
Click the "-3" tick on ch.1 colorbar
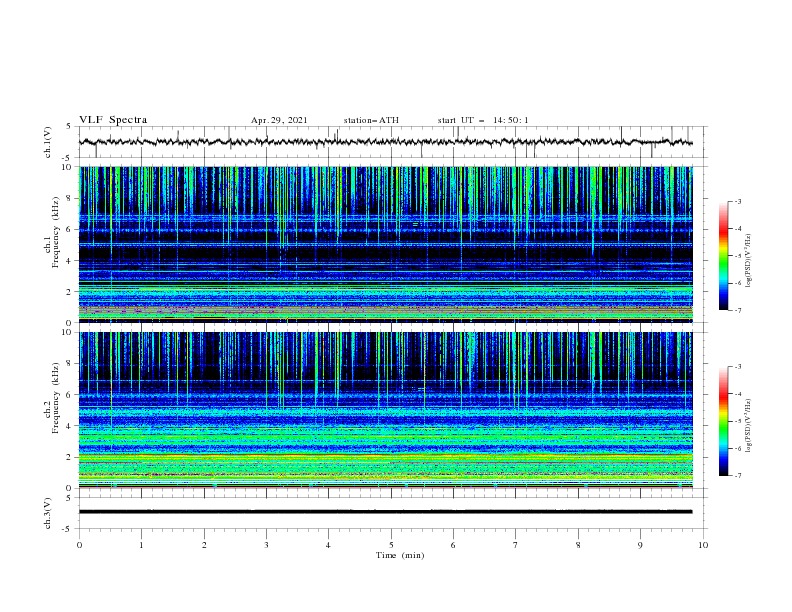coord(737,201)
